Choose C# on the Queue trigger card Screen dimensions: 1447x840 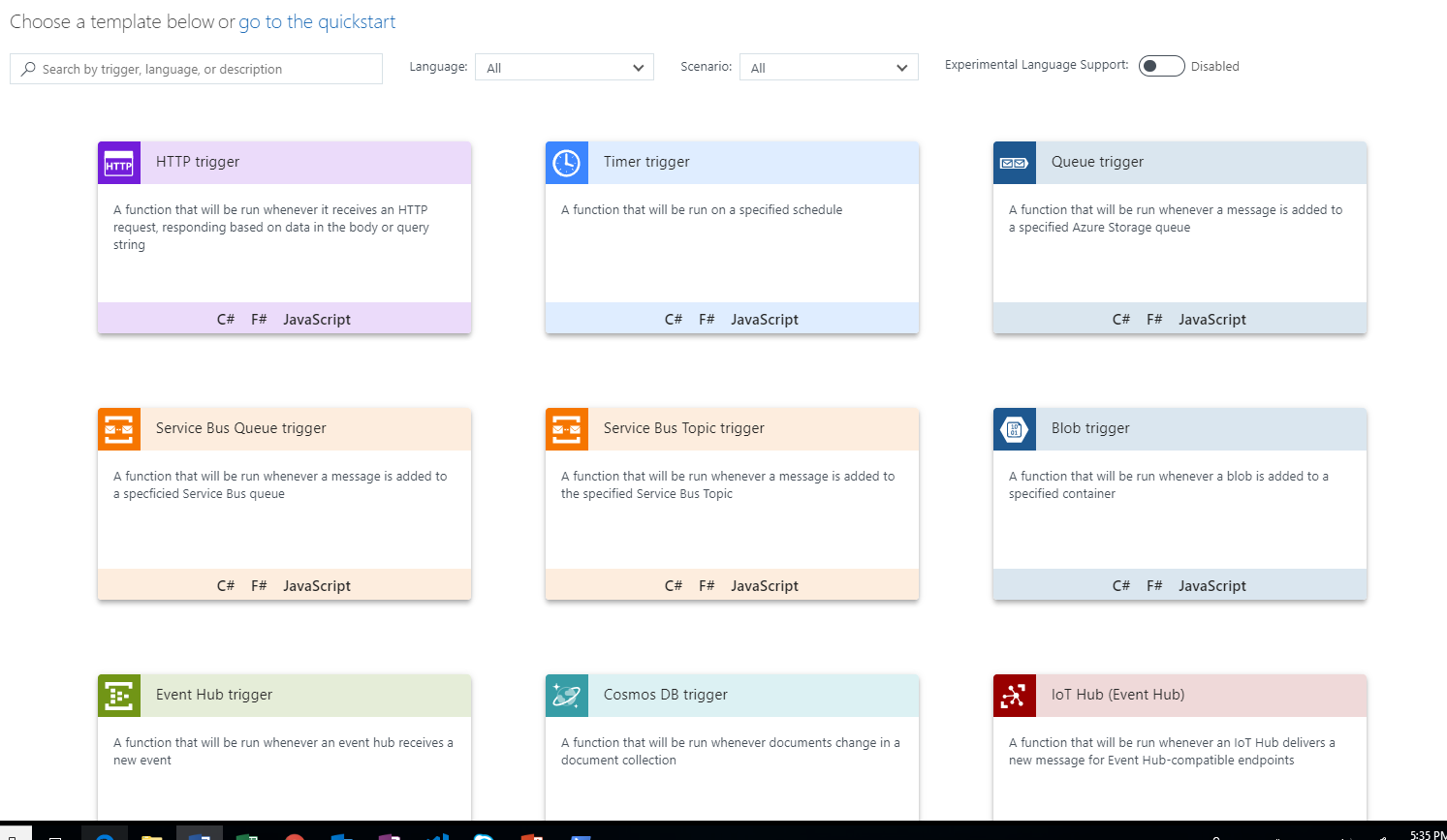click(x=1121, y=319)
